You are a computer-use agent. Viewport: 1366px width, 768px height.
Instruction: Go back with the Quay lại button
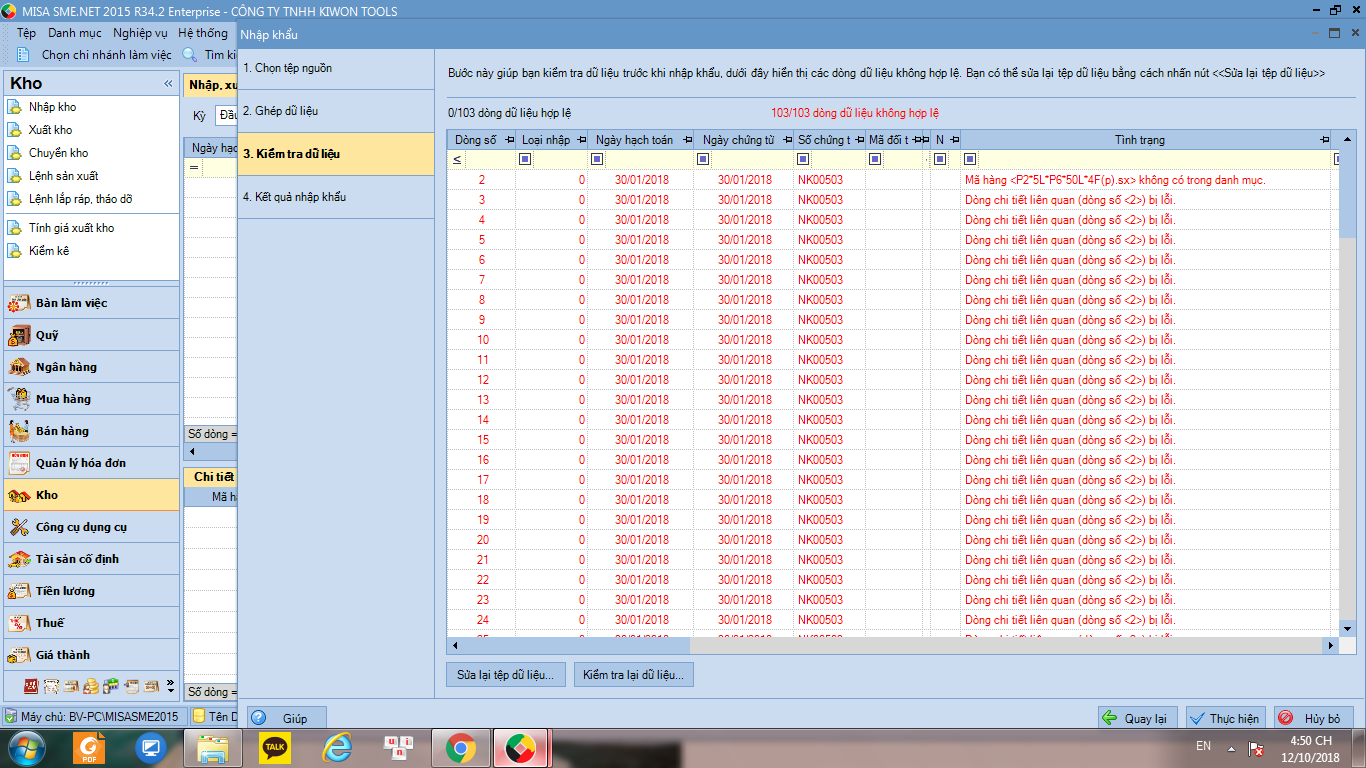[x=1138, y=718]
